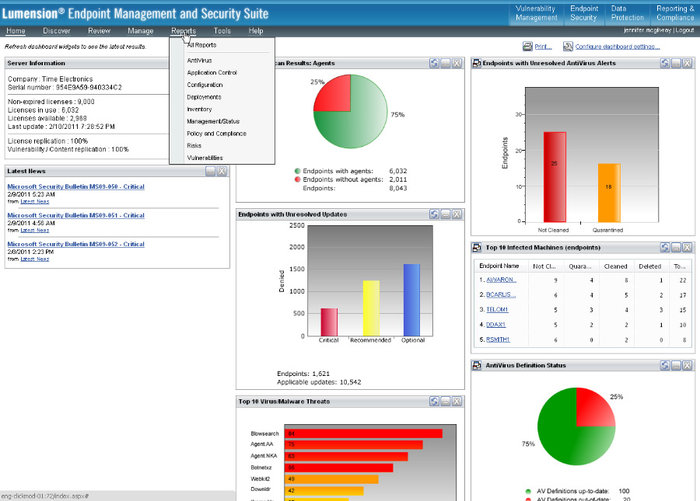Click the Unresolved AntiVirus Alerts title icon
This screenshot has height=501, width=700.
pyautogui.click(x=477, y=63)
